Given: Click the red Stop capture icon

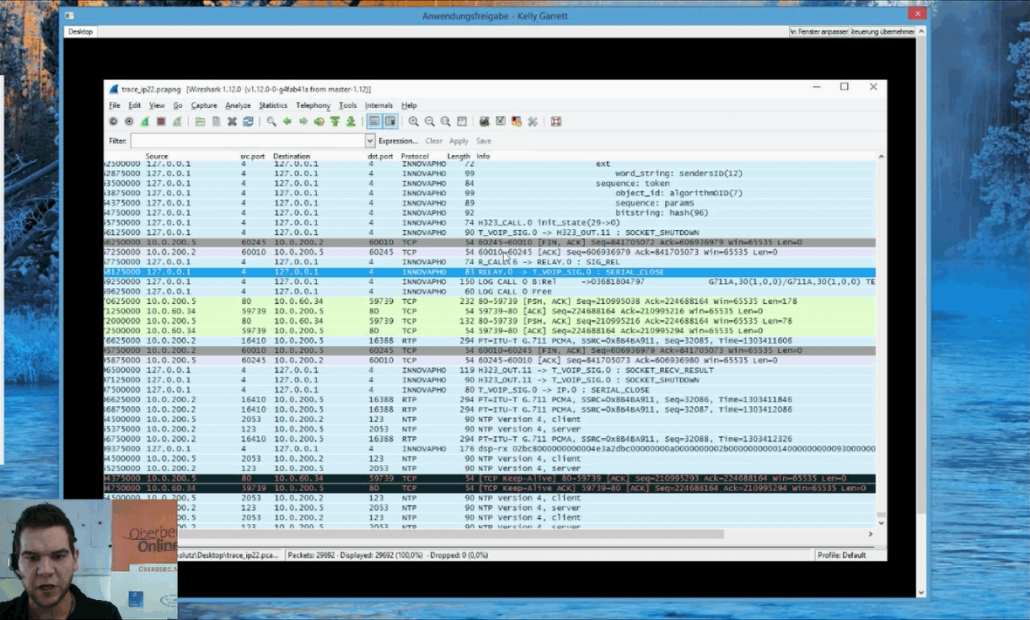Looking at the screenshot, I should coord(160,121).
